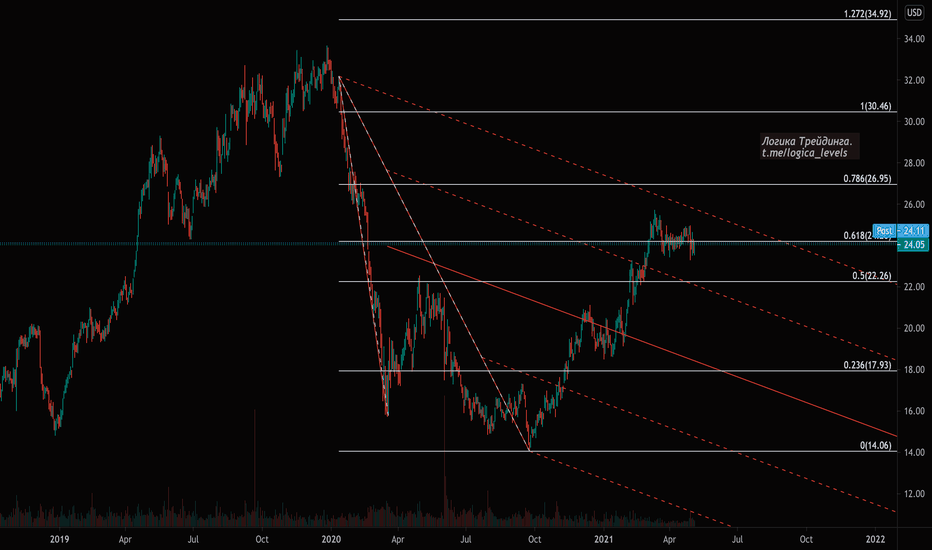This screenshot has height=550, width=932.
Task: Click the 34.00 price scale label
Action: (x=914, y=39)
